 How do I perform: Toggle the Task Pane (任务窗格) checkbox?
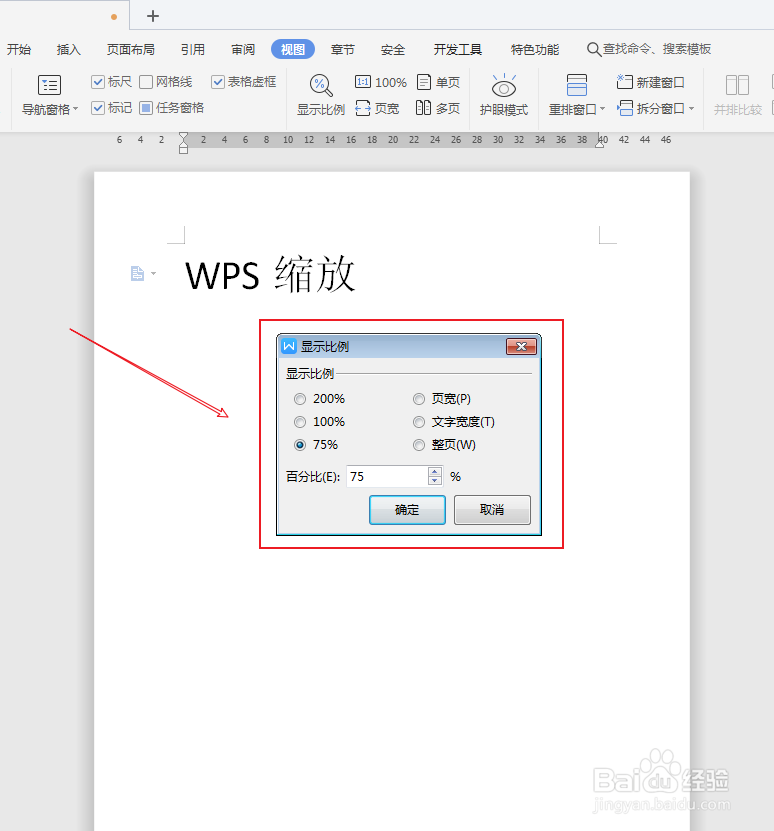pyautogui.click(x=146, y=108)
